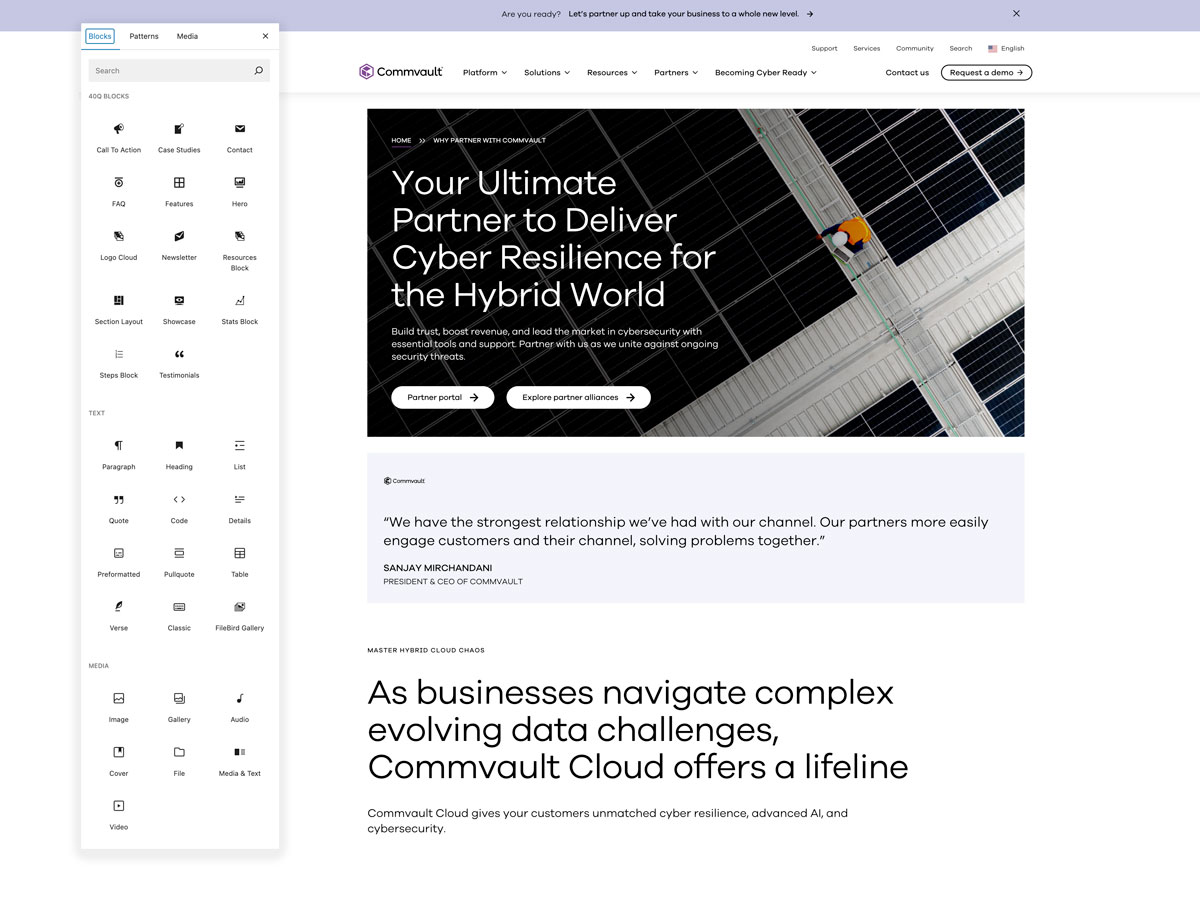Add a Table block

pos(240,561)
